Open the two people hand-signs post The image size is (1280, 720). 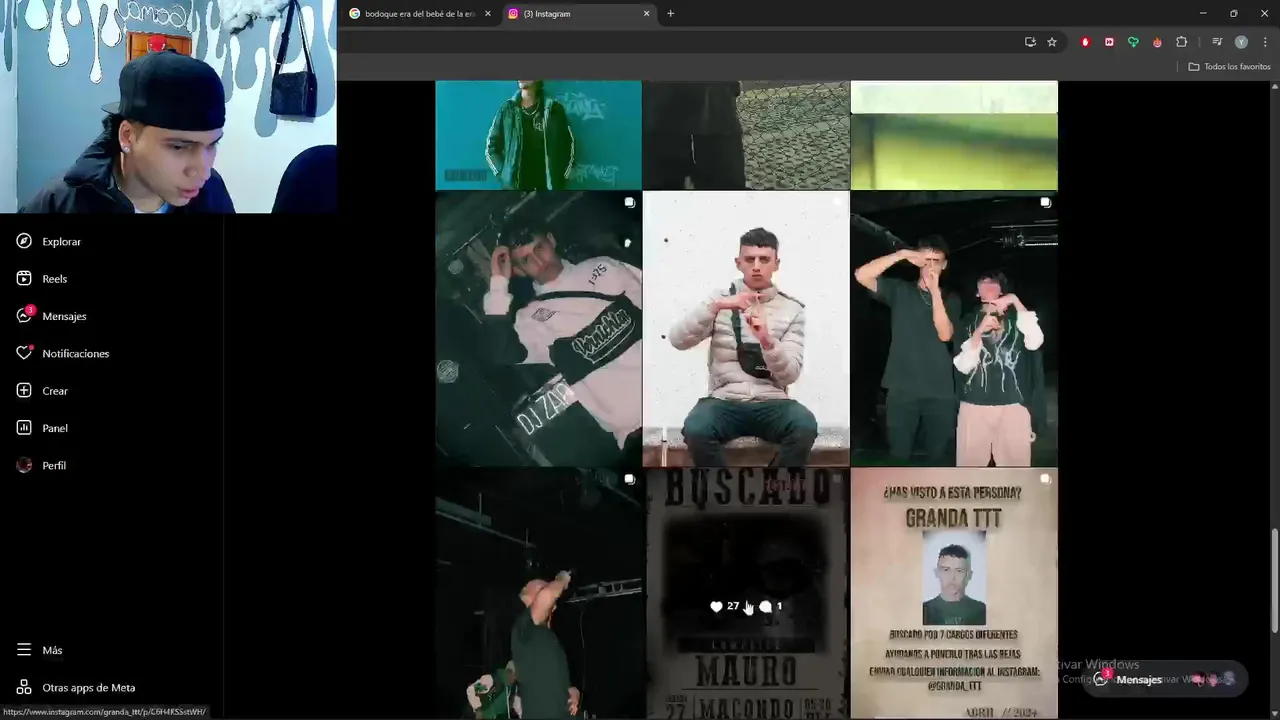point(954,329)
